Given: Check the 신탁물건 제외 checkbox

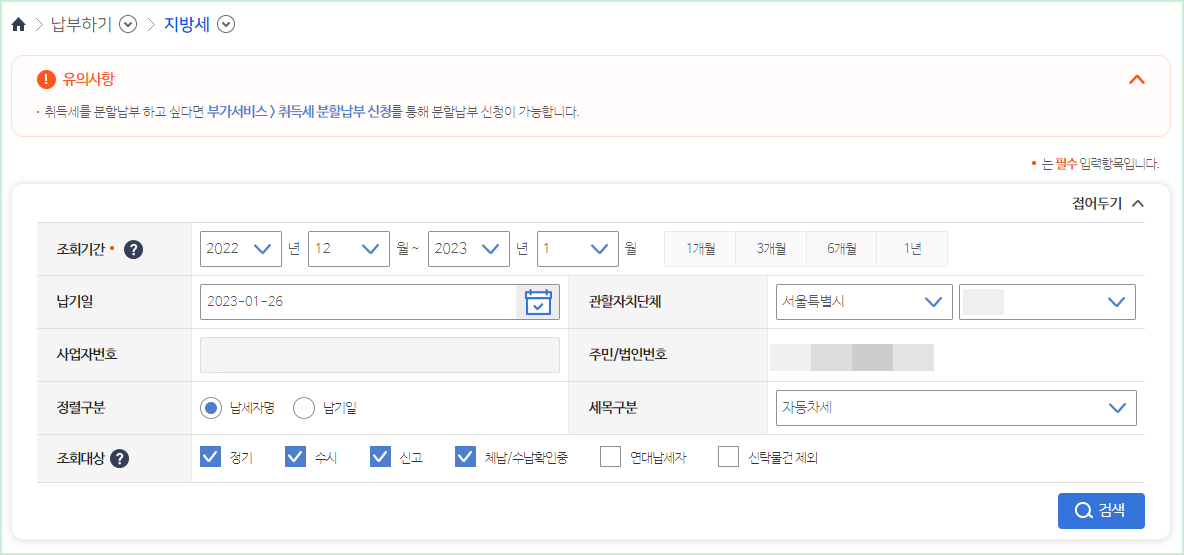Looking at the screenshot, I should coord(728,457).
